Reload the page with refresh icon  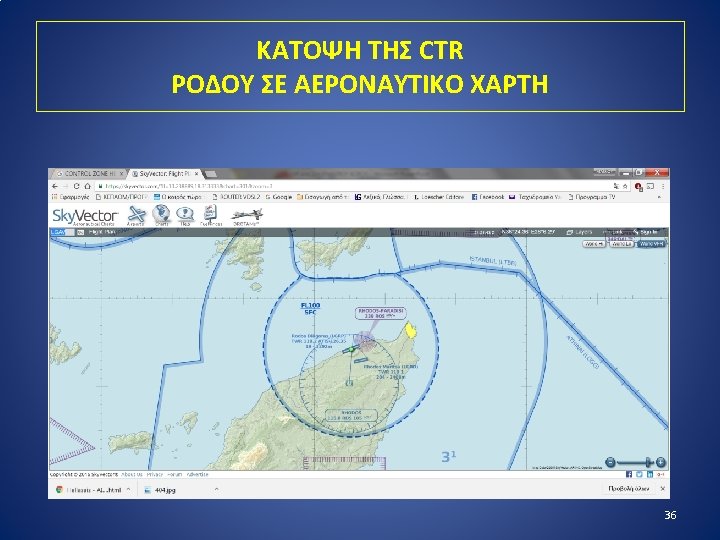76,186
